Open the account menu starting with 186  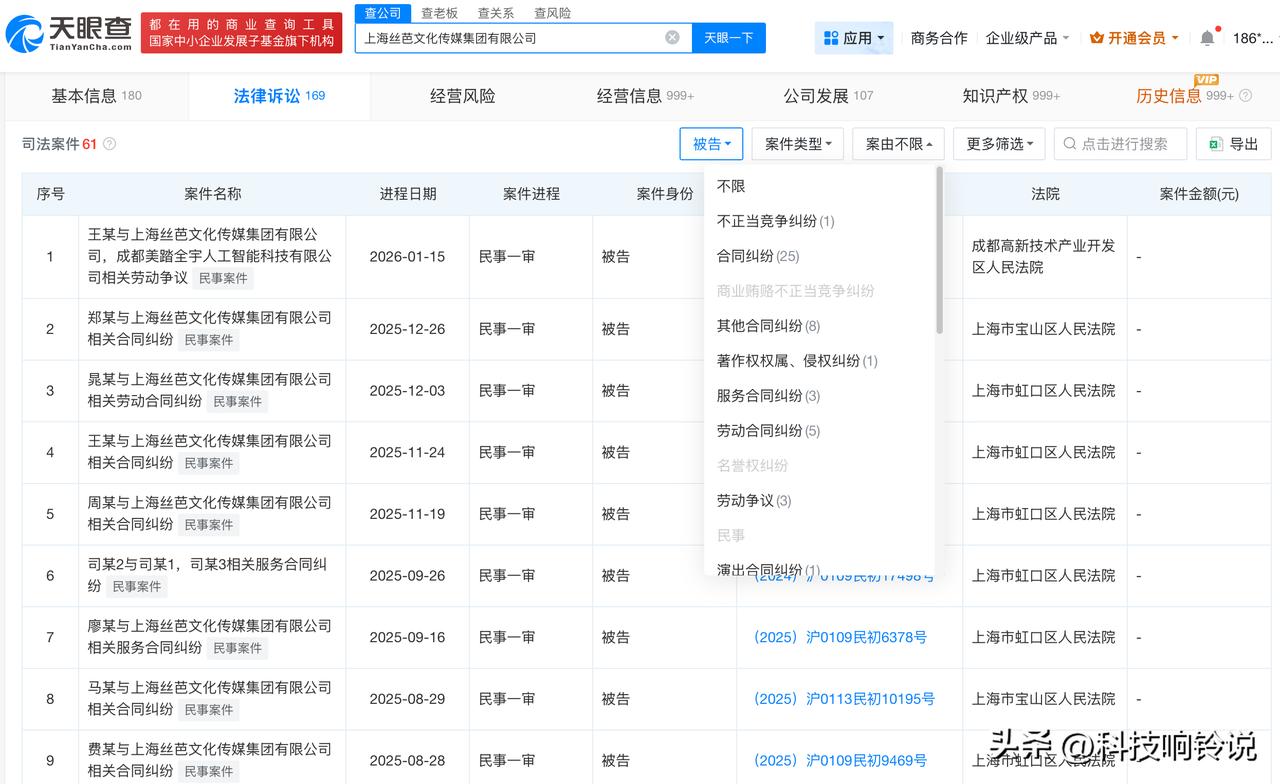coord(1253,38)
